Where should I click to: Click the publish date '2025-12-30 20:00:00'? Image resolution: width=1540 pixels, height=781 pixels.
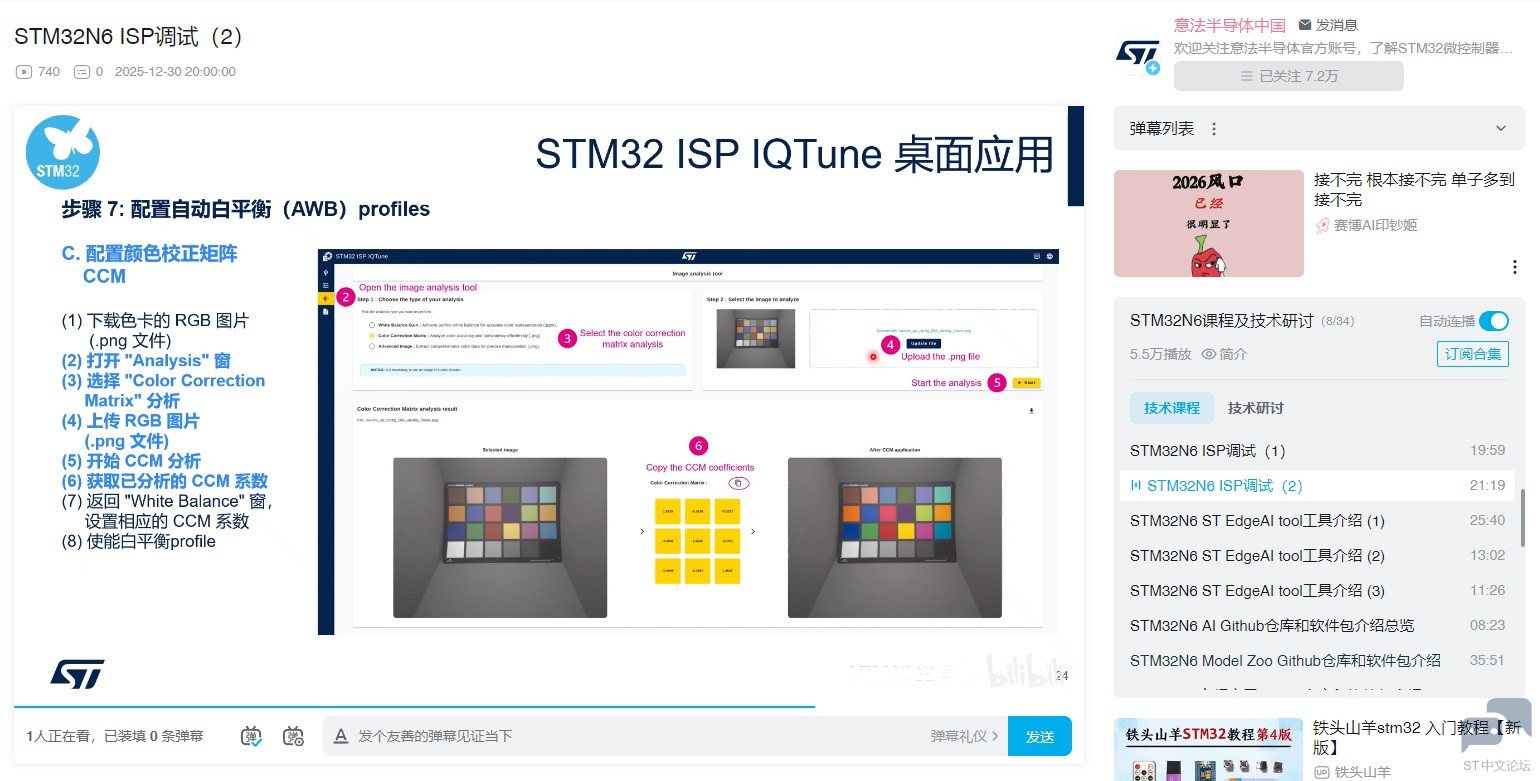[175, 72]
